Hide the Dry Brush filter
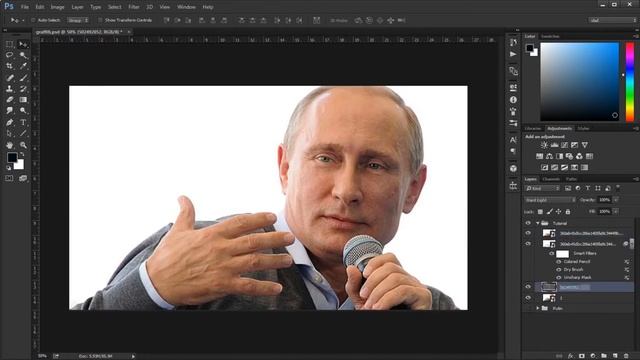 pyautogui.click(x=559, y=269)
